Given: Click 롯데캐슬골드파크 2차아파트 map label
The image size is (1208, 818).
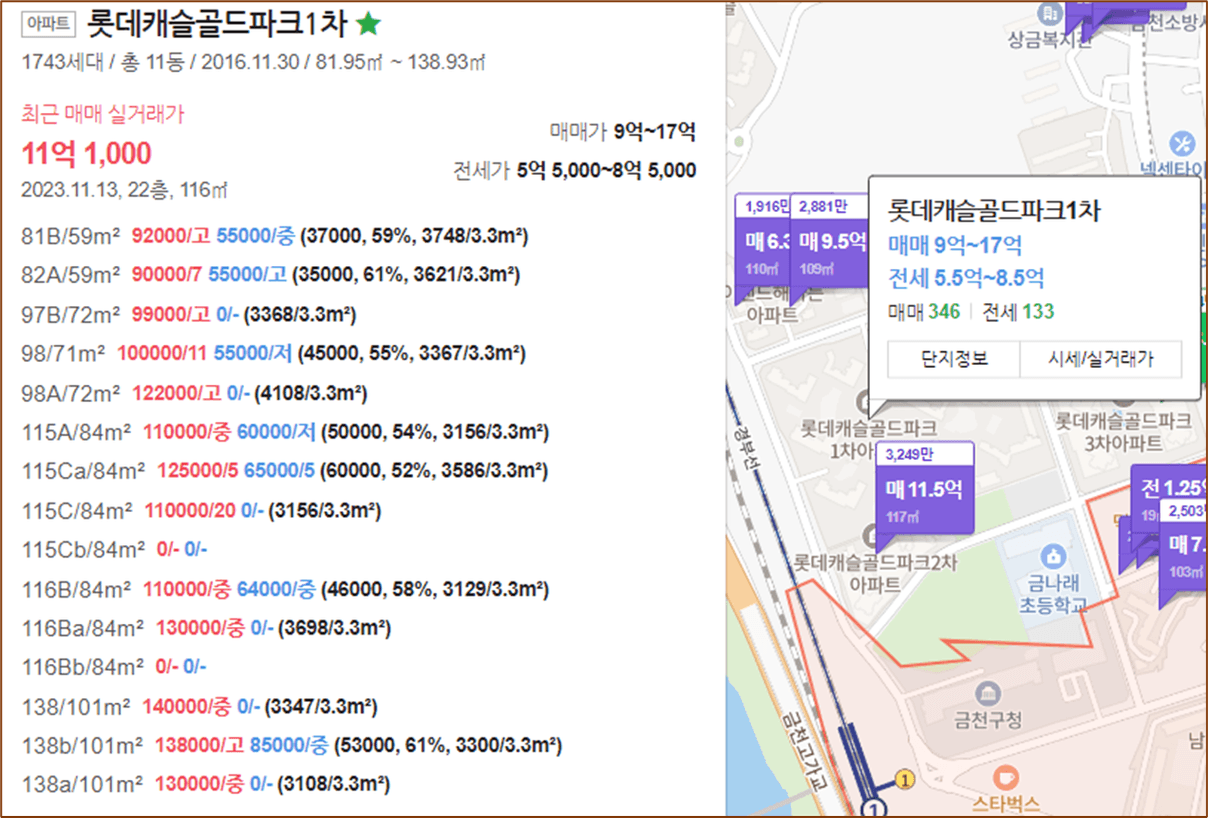Looking at the screenshot, I should coord(875,573).
